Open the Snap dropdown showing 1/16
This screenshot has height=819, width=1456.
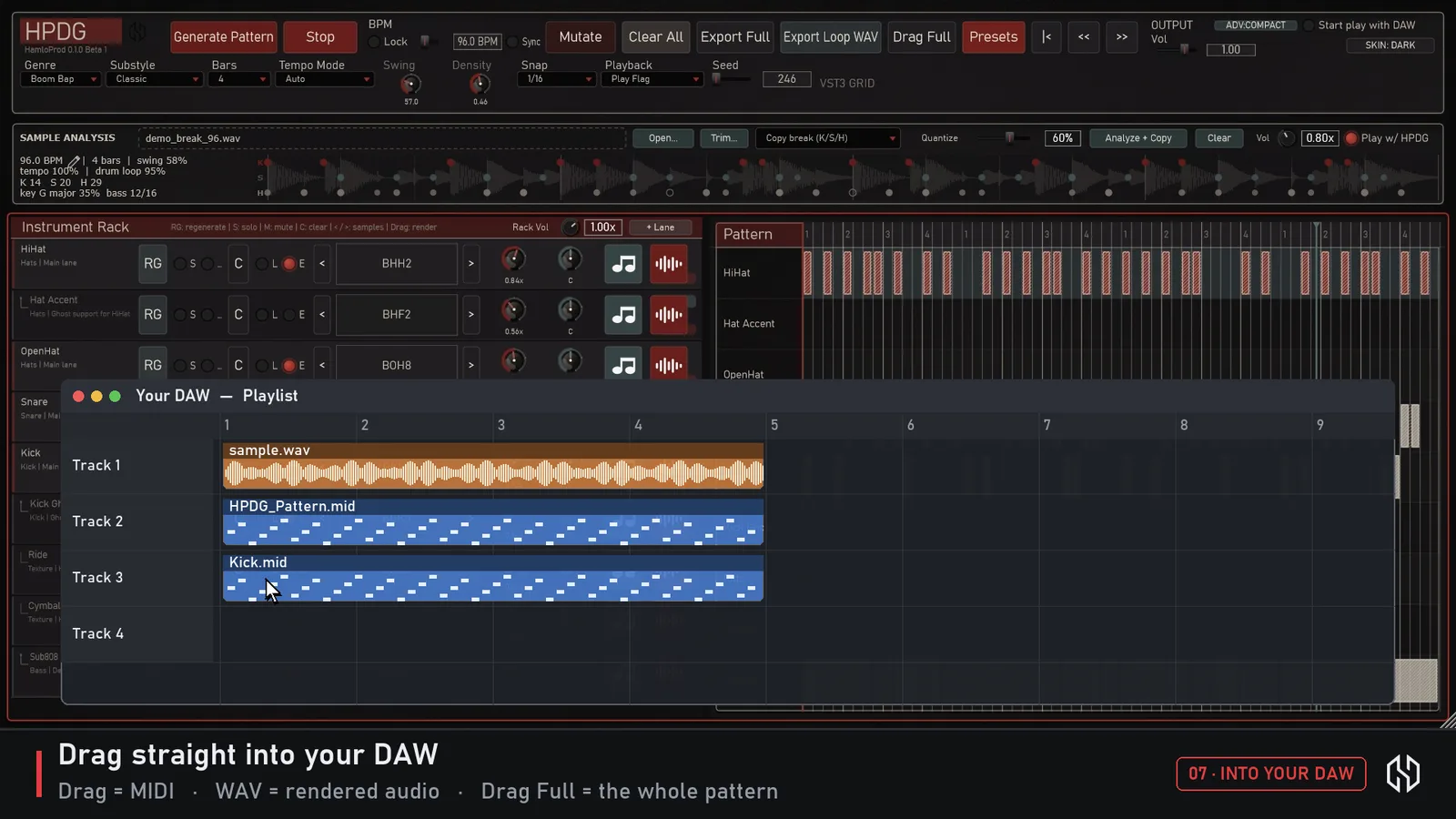tap(557, 79)
